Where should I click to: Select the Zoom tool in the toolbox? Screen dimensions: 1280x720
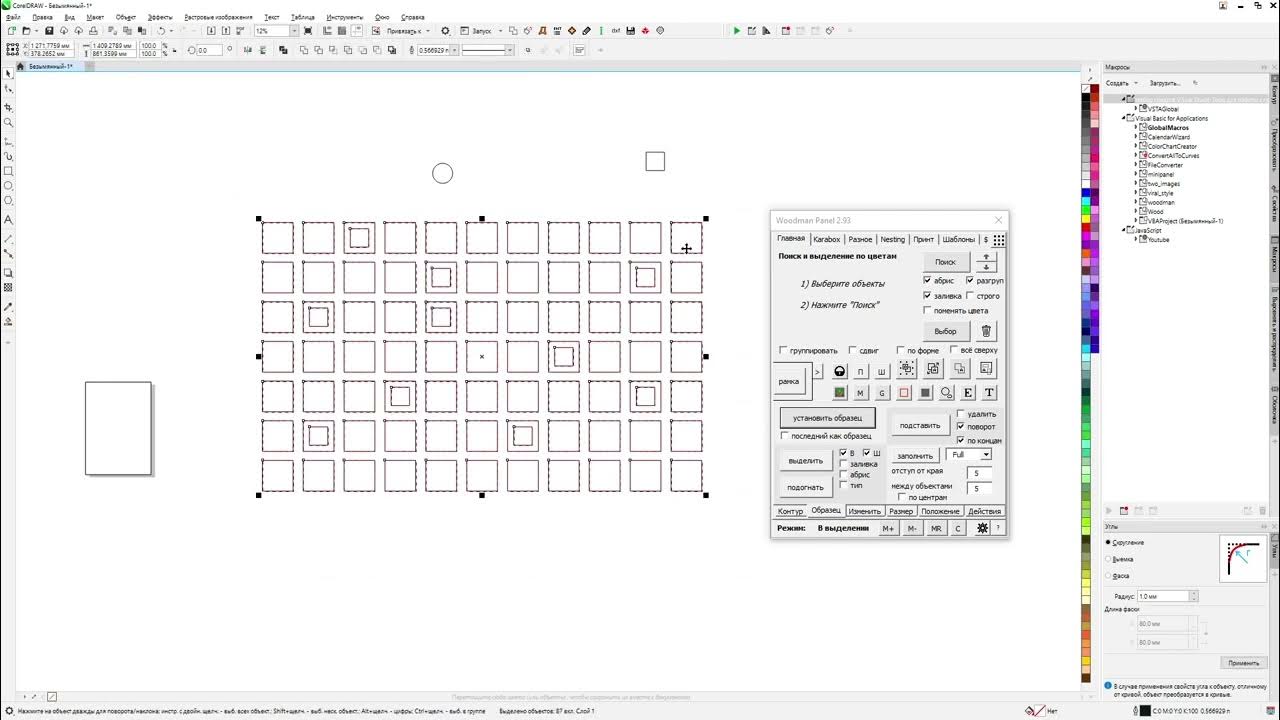click(x=9, y=123)
